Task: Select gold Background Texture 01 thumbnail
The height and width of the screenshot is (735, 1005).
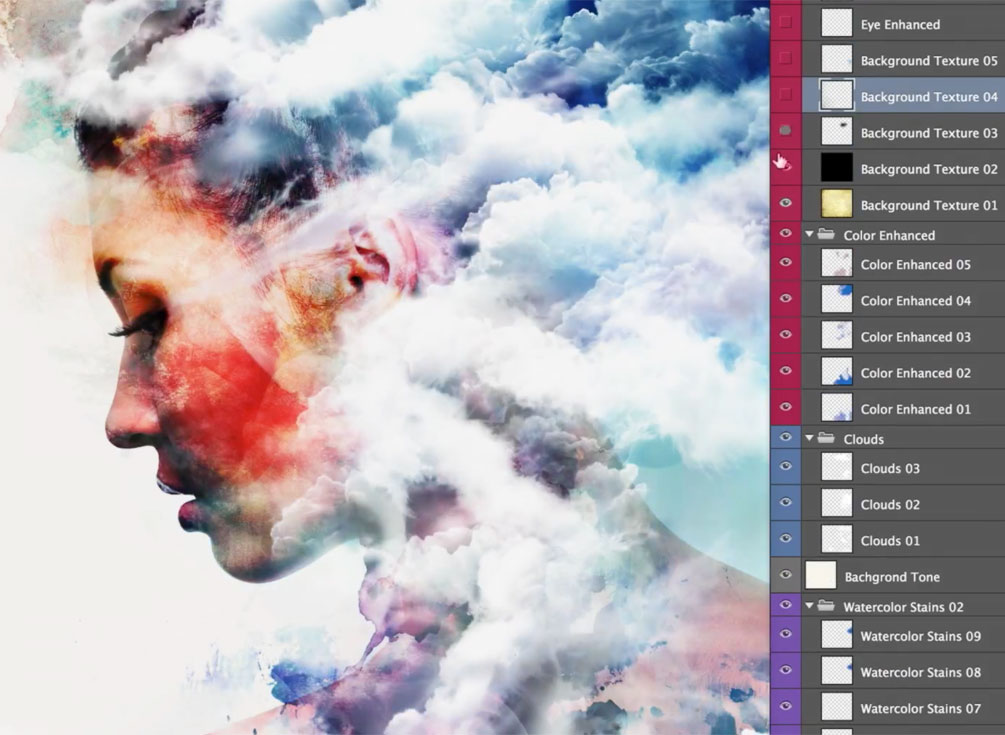Action: coord(837,204)
